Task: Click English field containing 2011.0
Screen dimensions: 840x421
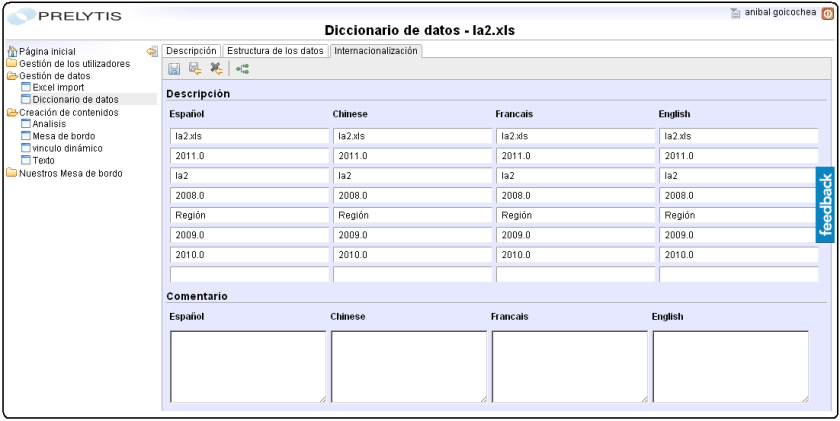Action: [739, 156]
